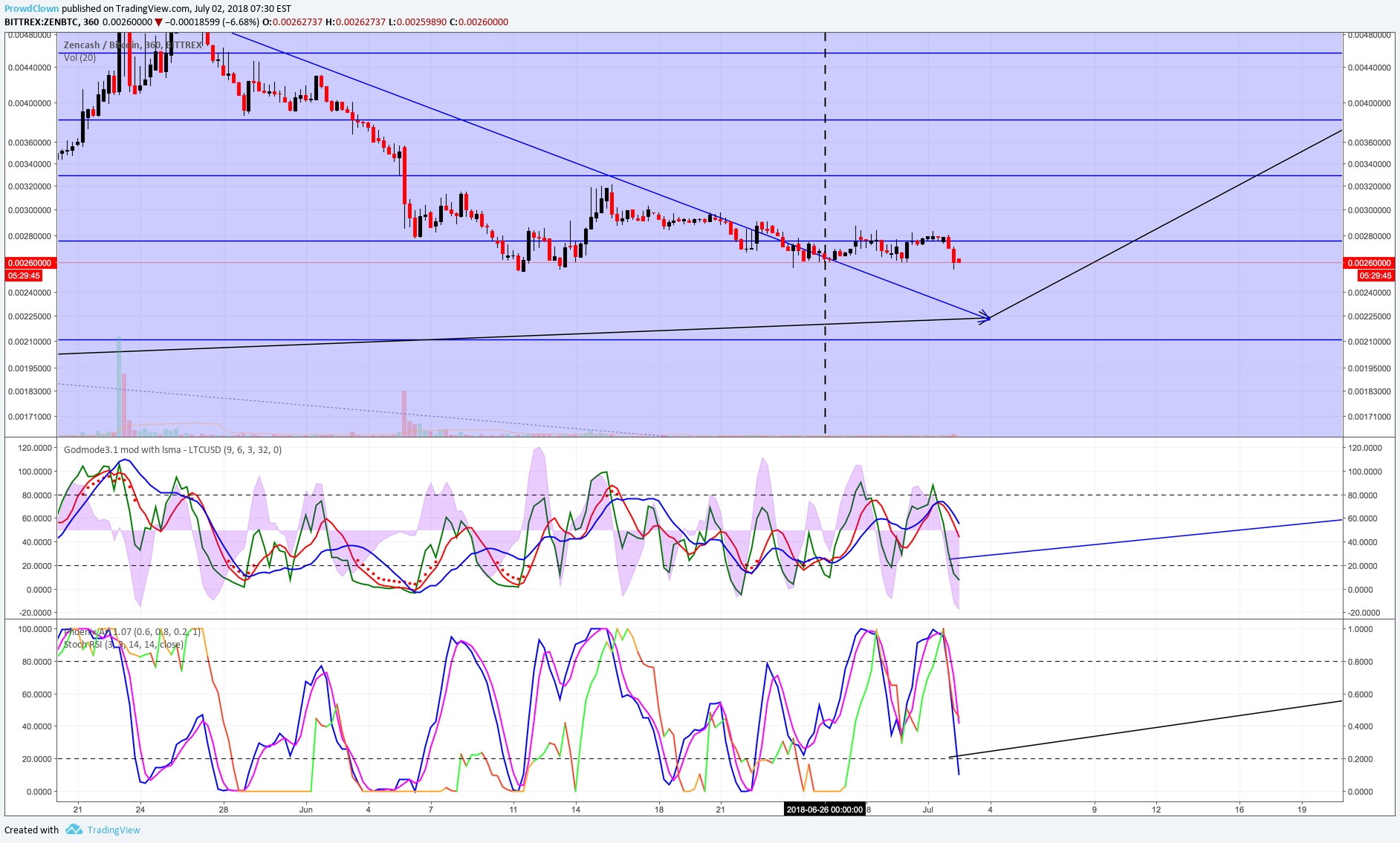This screenshot has height=843, width=1400.
Task: Click the Phoenix indicator label in the bottom pane
Action: 132,632
